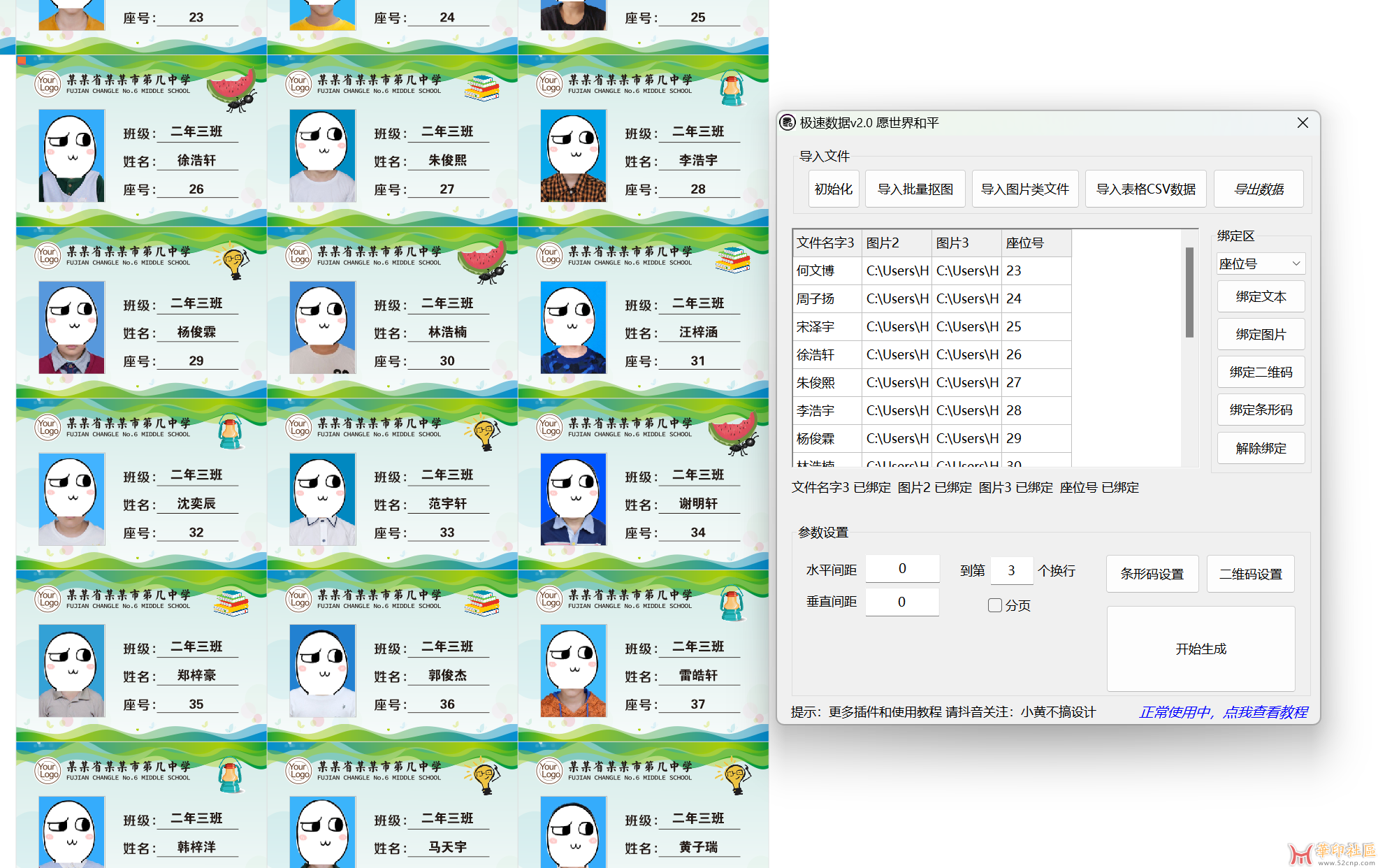Click watermelon icon on 谢明轩 card
Screen dimensions: 1378x868
click(x=734, y=435)
